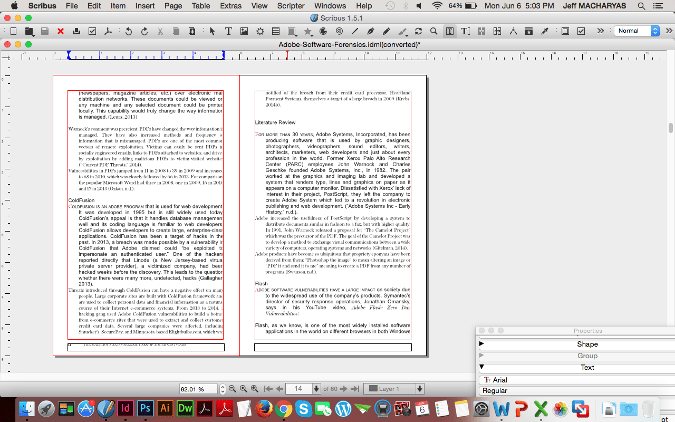Click the zoom out magnifier icon
The width and height of the screenshot is (675, 422).
233,387
